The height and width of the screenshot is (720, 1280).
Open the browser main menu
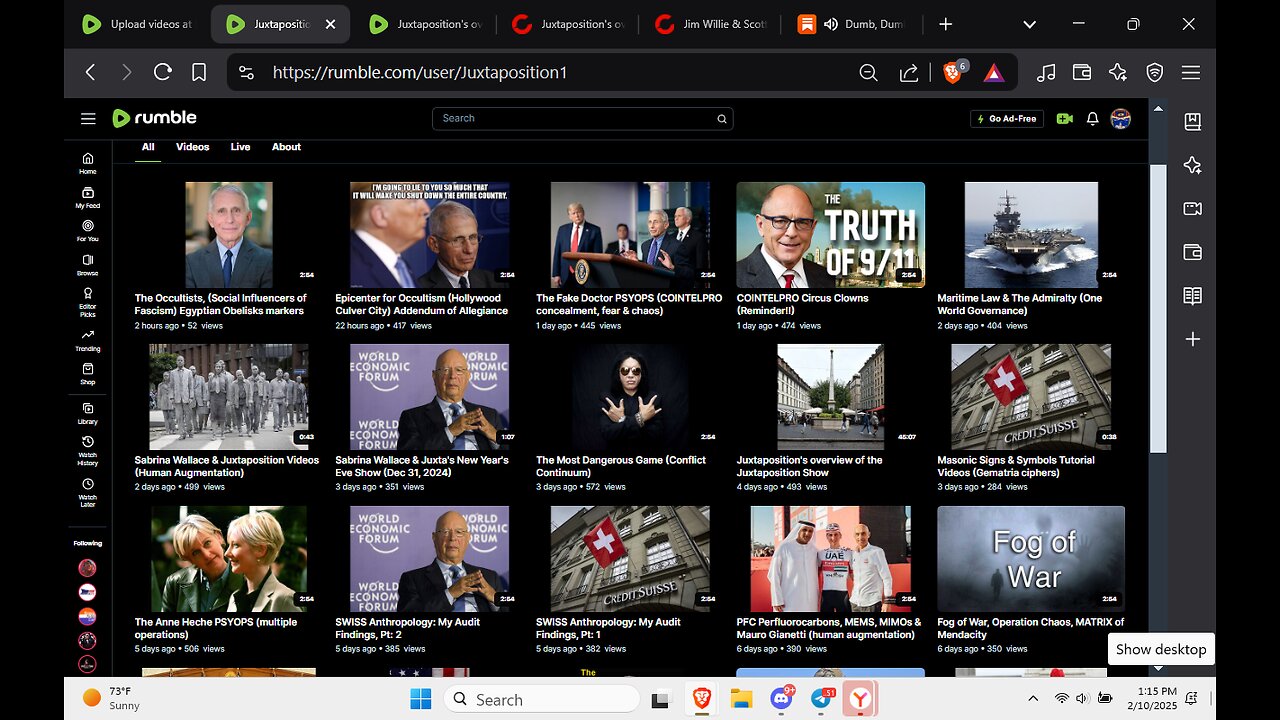tap(1190, 72)
